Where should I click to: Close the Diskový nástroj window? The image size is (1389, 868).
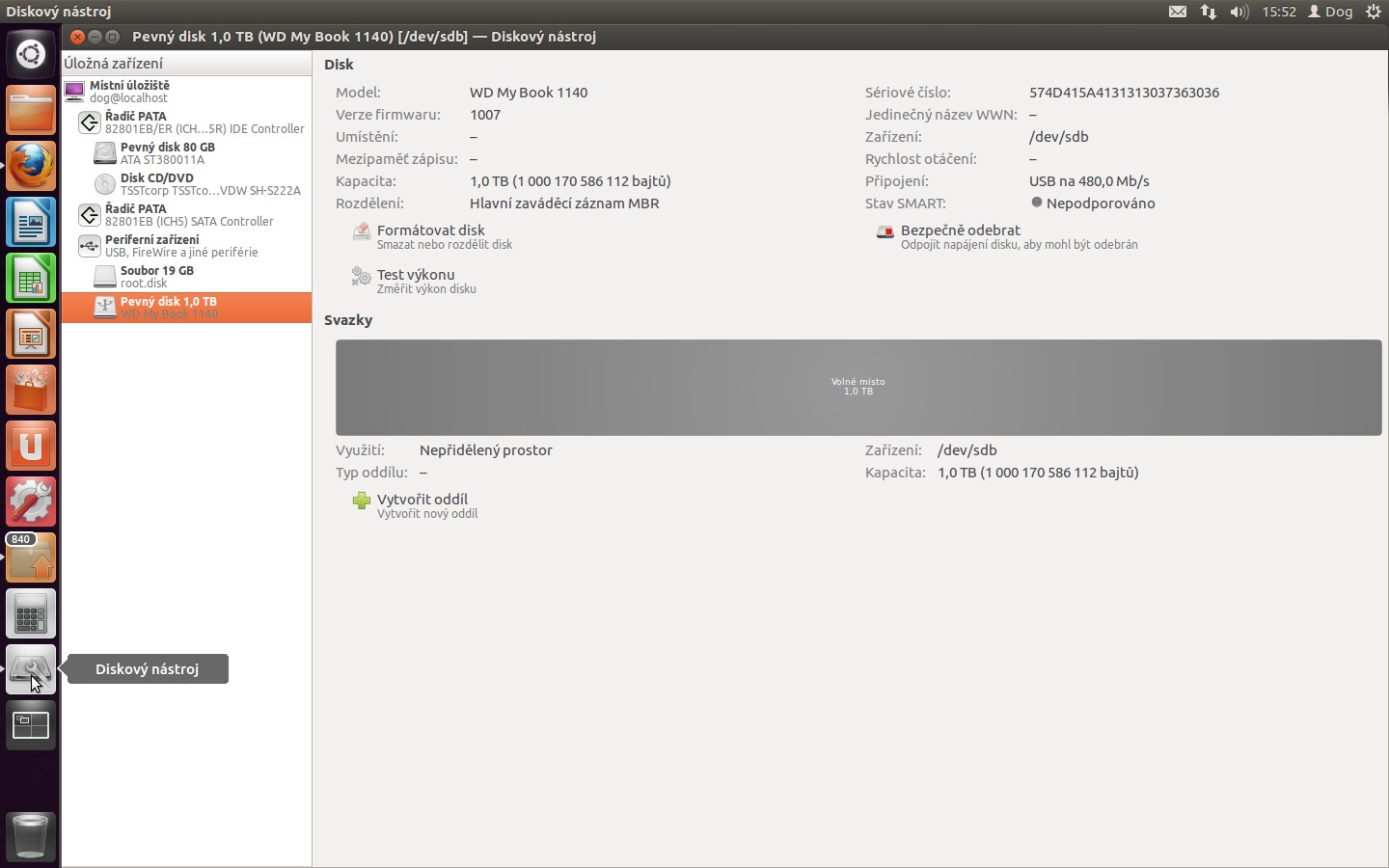[x=77, y=37]
